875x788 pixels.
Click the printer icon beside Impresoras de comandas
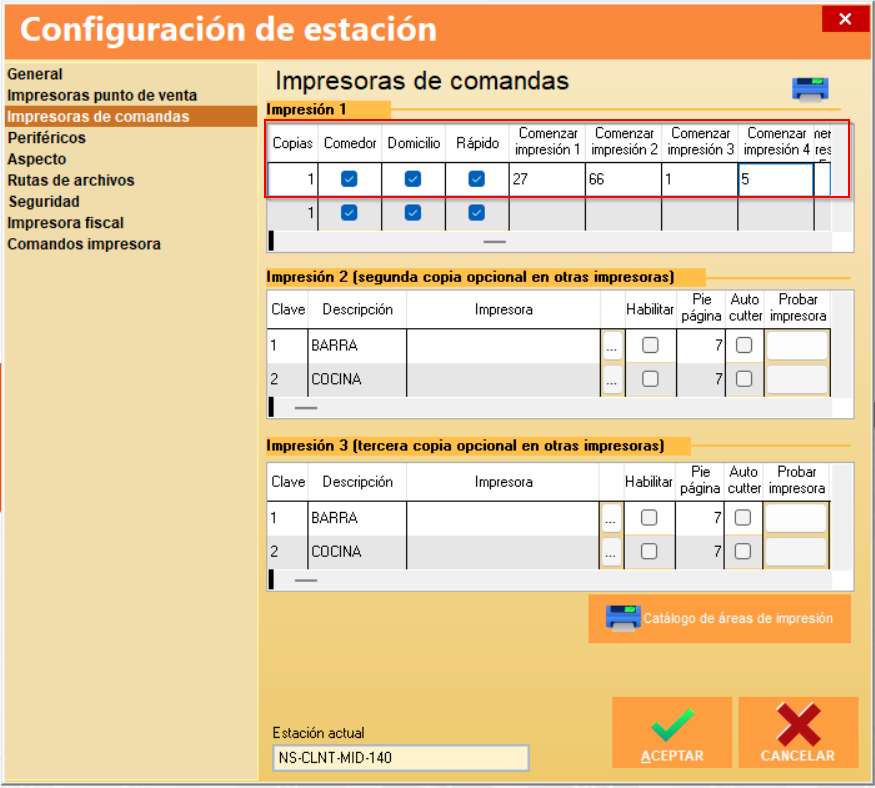(810, 89)
